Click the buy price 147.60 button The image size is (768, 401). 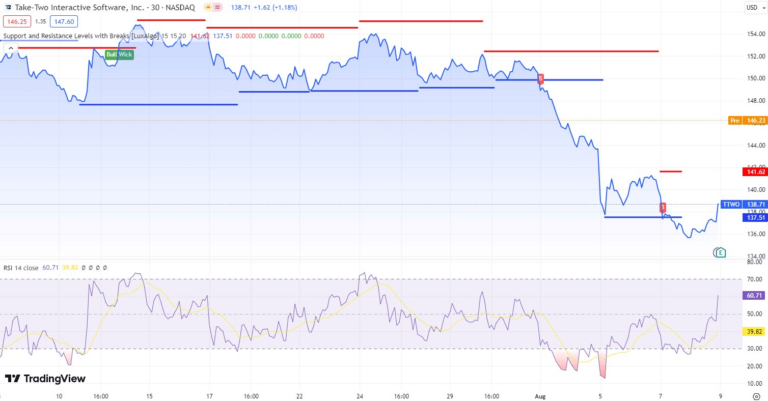pyautogui.click(x=63, y=21)
